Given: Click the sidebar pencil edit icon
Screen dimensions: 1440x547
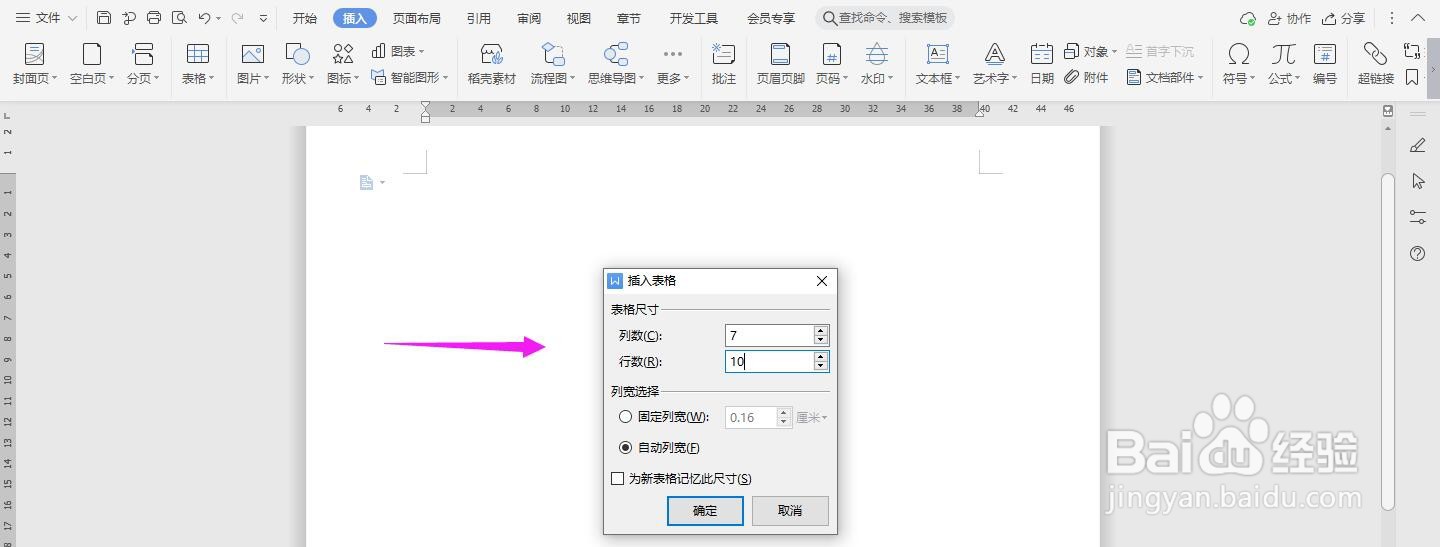Looking at the screenshot, I should tap(1417, 146).
